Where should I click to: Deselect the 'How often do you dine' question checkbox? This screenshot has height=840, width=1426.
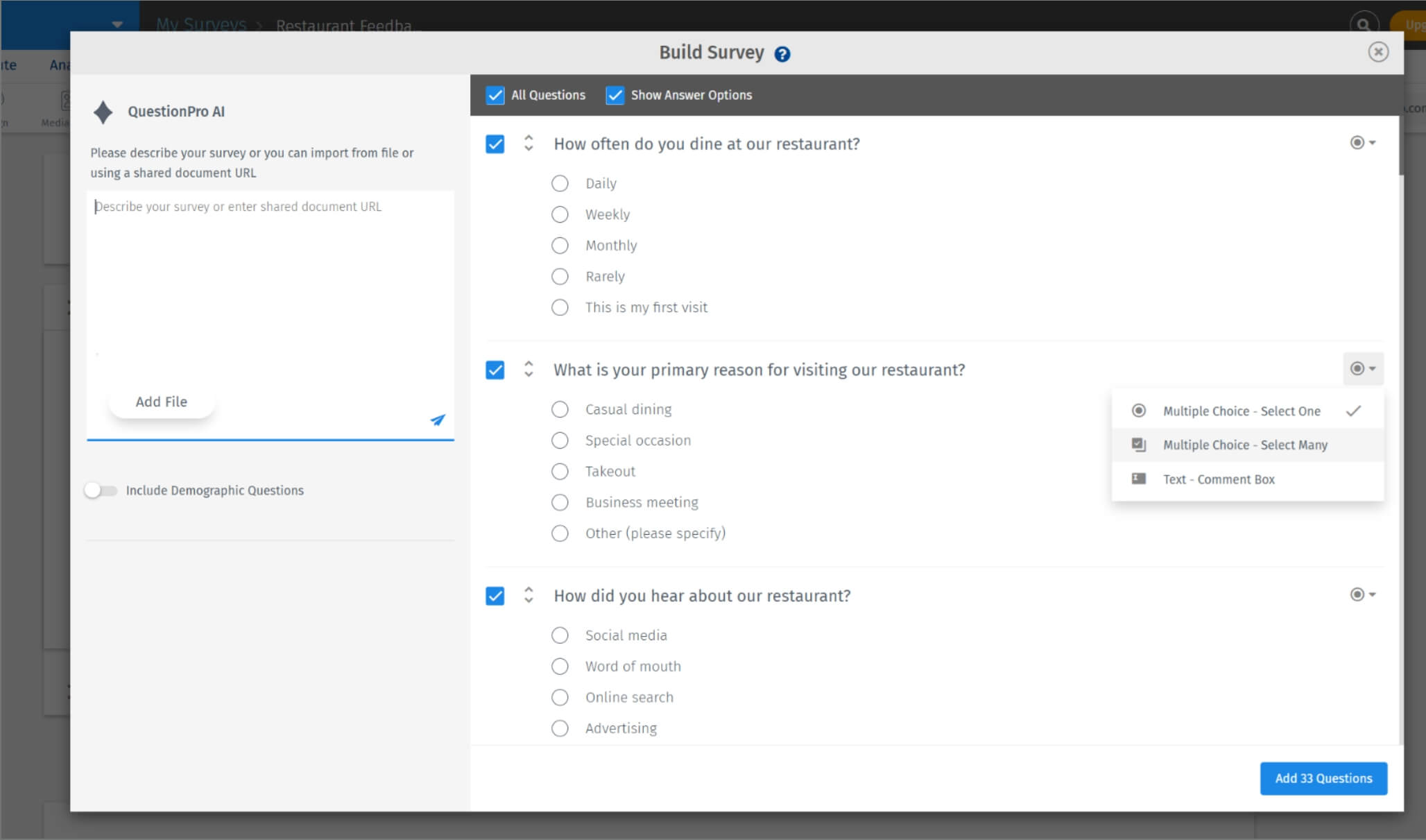tap(495, 144)
